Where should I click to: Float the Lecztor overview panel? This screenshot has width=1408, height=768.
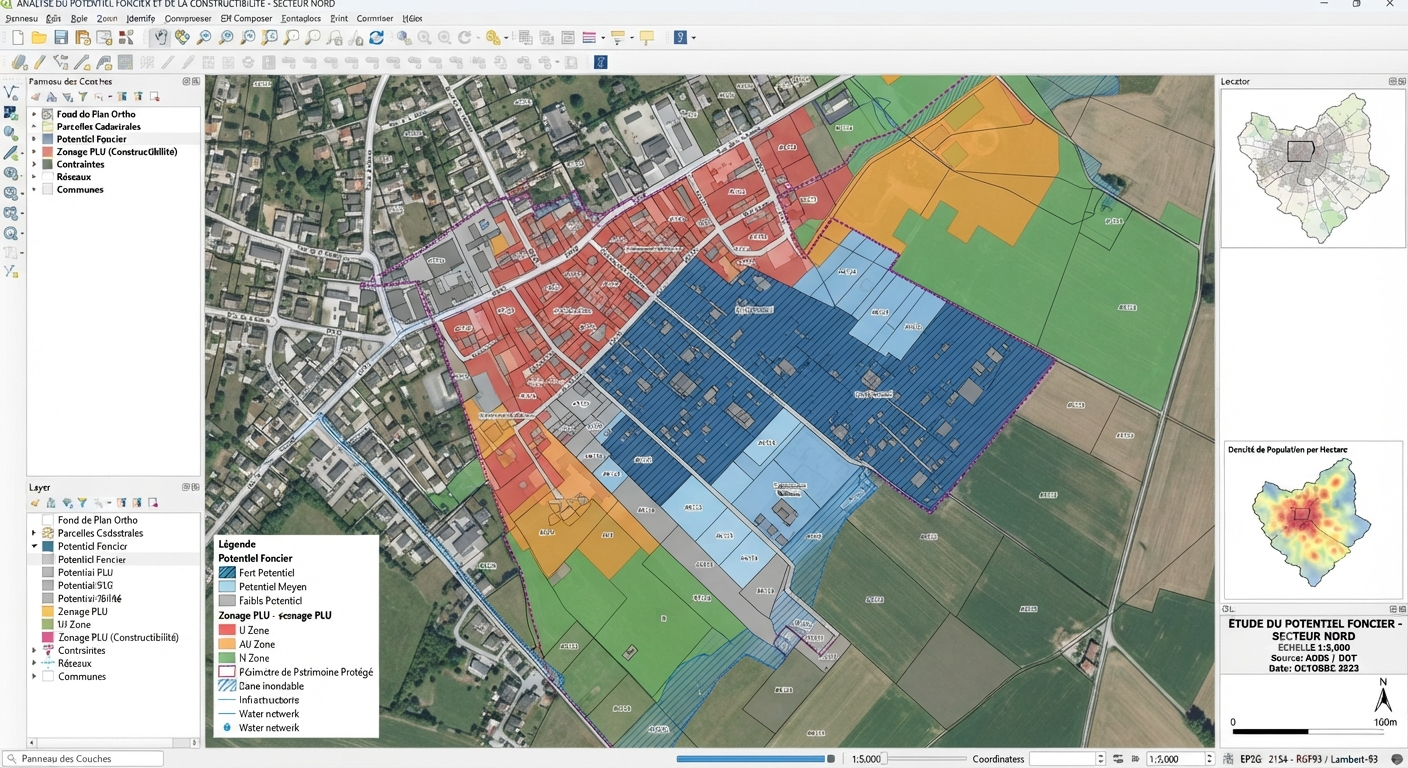coord(1391,81)
